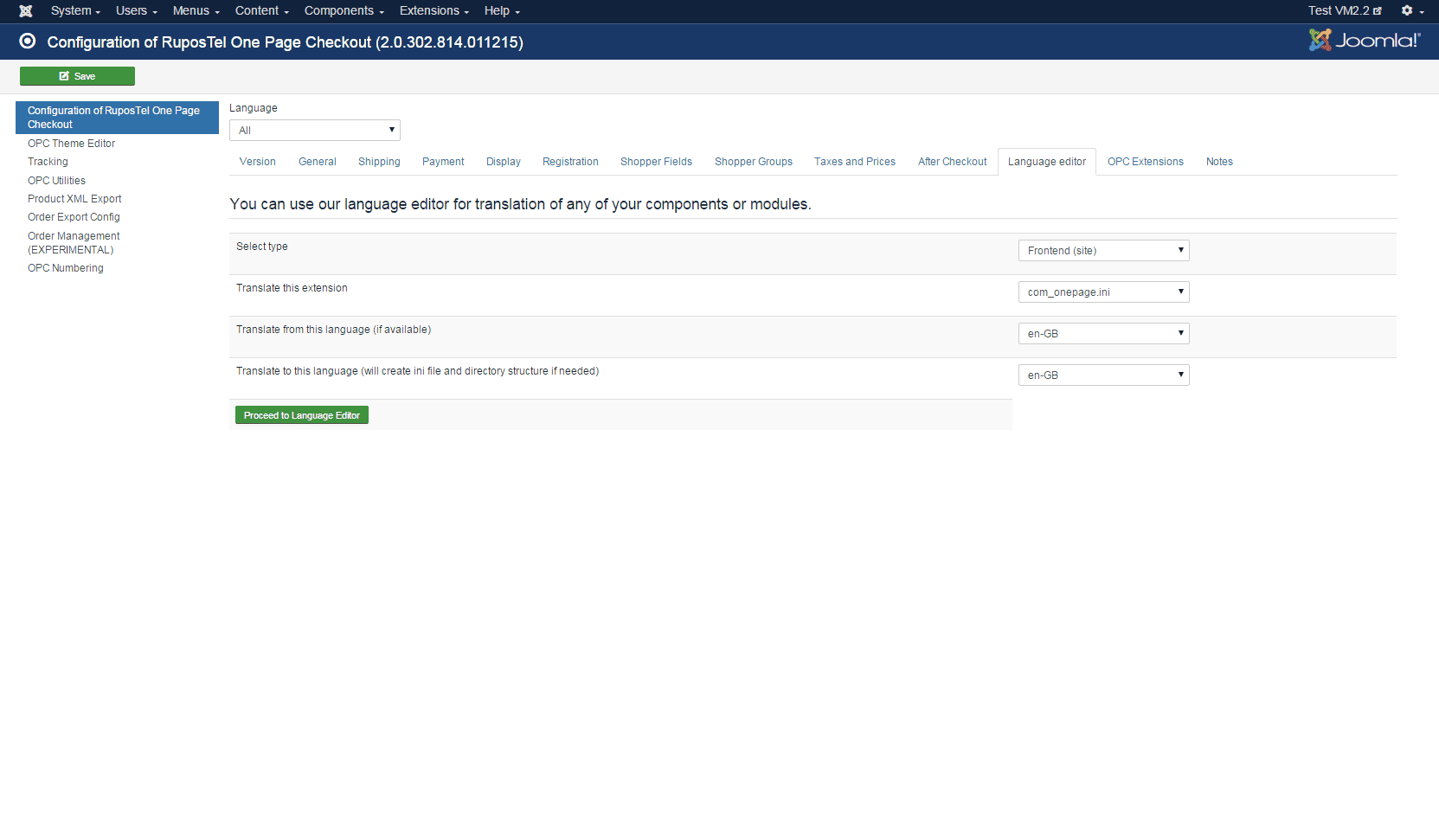Open Product XML Export in sidebar
Screen dimensions: 1439x840
(74, 199)
